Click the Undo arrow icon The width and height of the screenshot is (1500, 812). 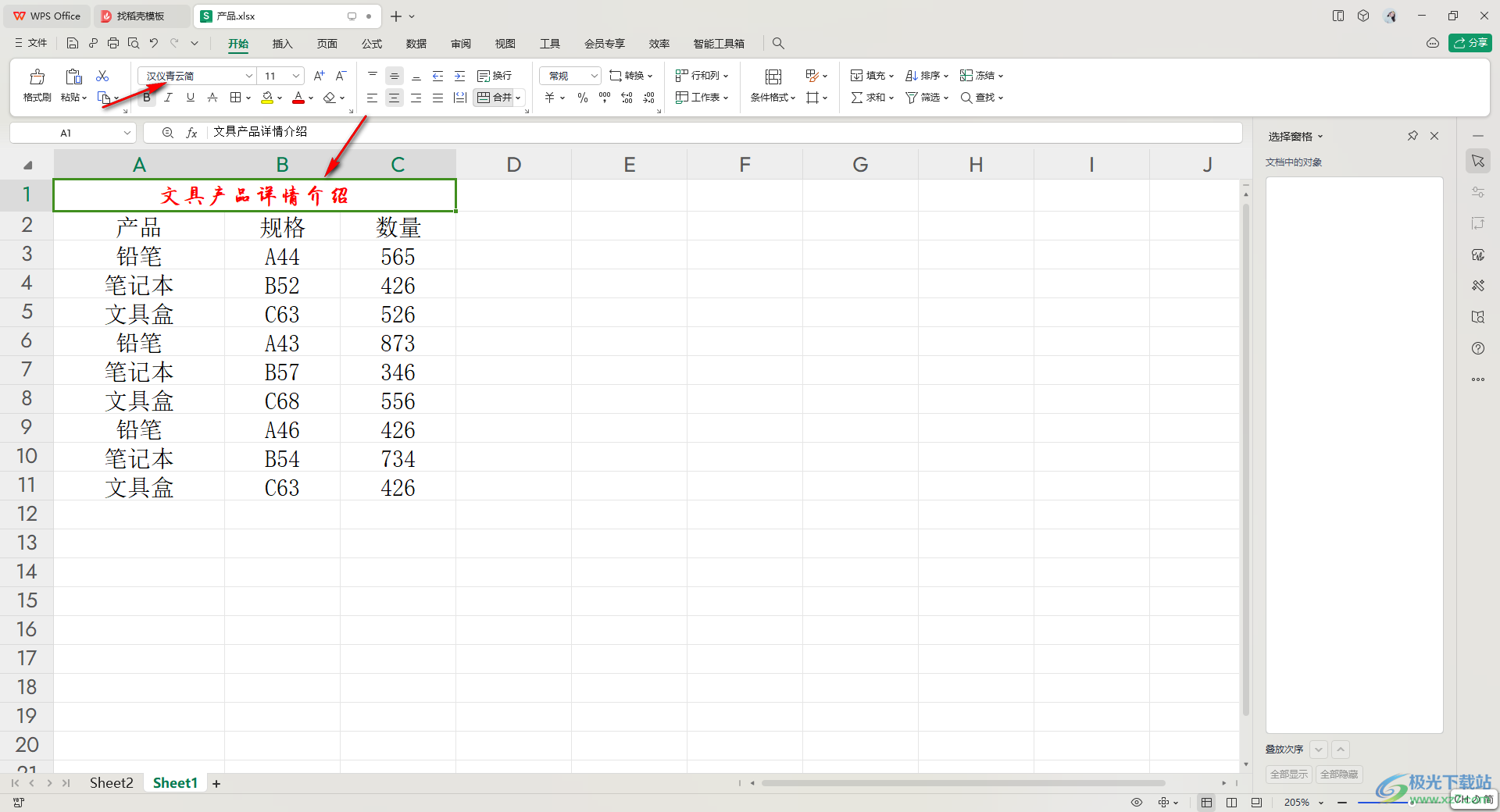(x=154, y=43)
